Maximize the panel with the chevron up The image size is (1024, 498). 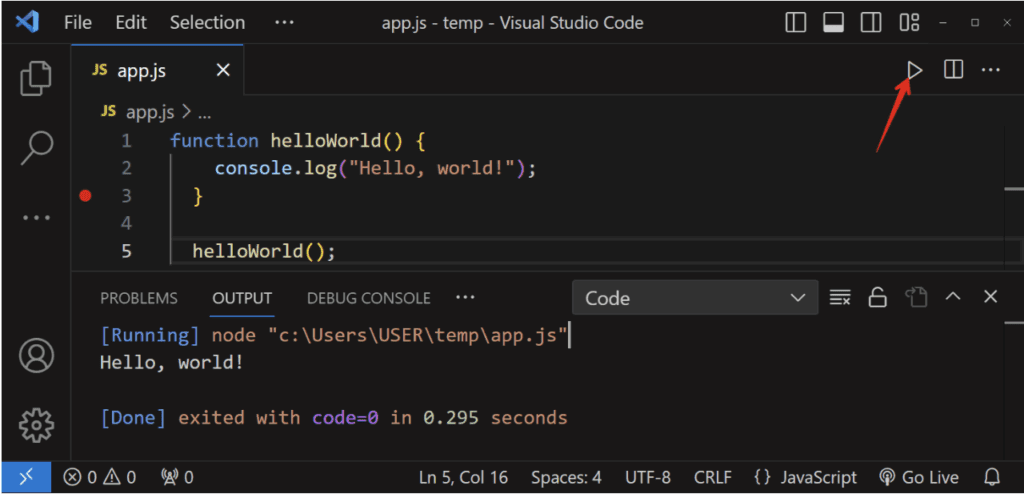953,297
